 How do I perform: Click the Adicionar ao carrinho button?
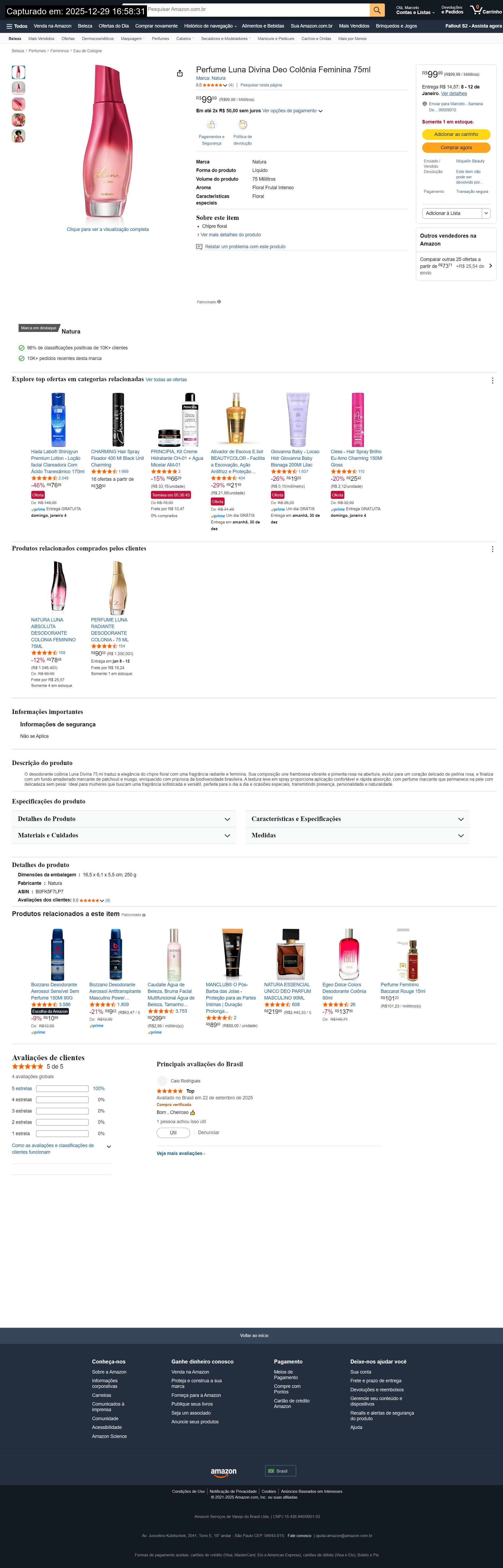(456, 135)
